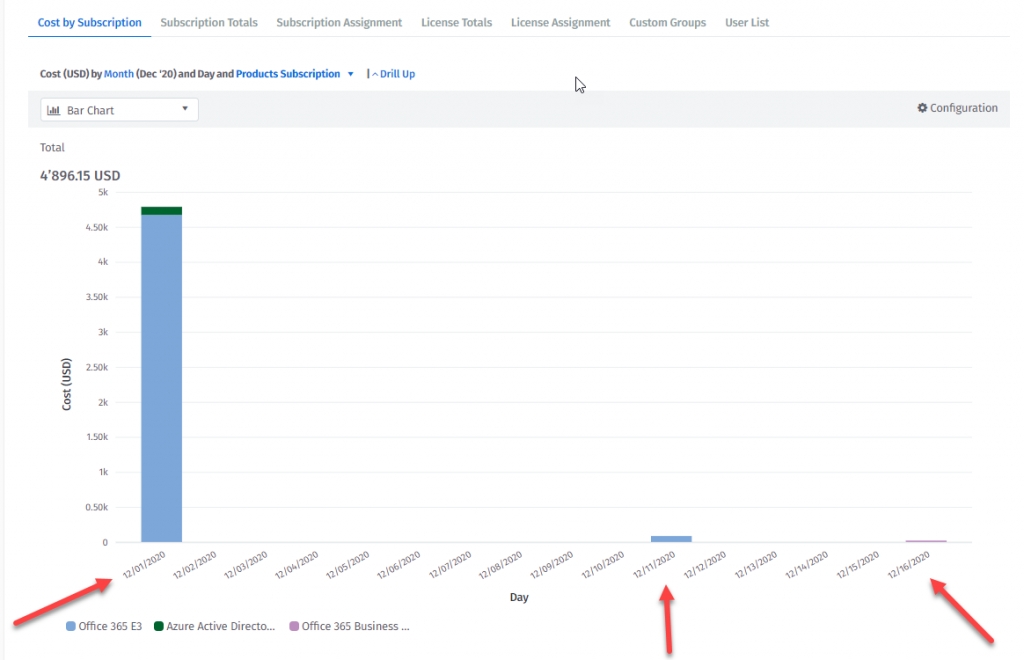The image size is (1024, 660).
Task: Click the Products Subscription link
Action: tap(288, 74)
